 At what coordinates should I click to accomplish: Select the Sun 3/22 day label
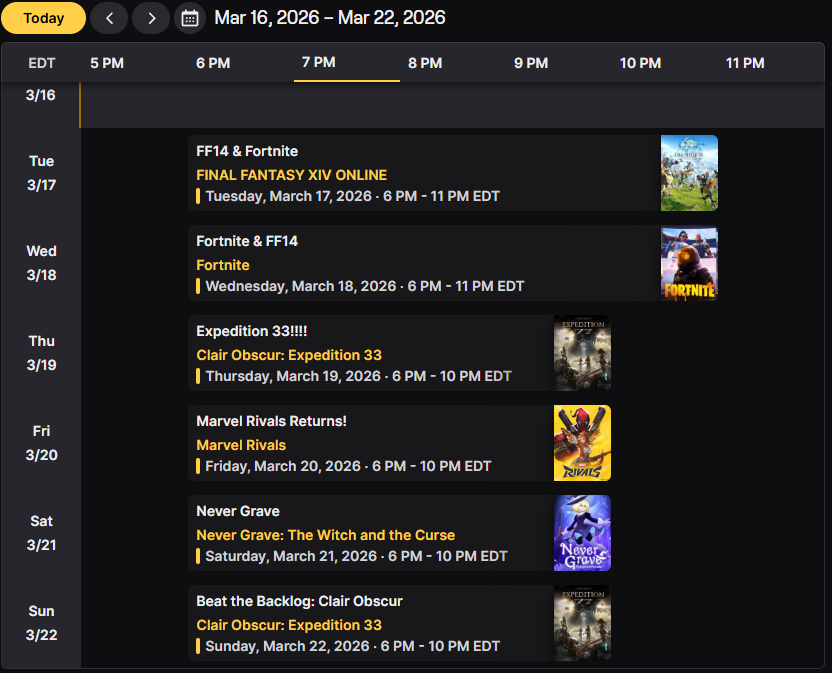41,623
